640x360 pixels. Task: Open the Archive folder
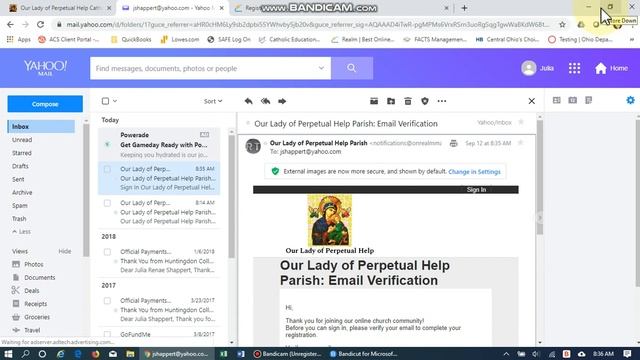[22, 192]
